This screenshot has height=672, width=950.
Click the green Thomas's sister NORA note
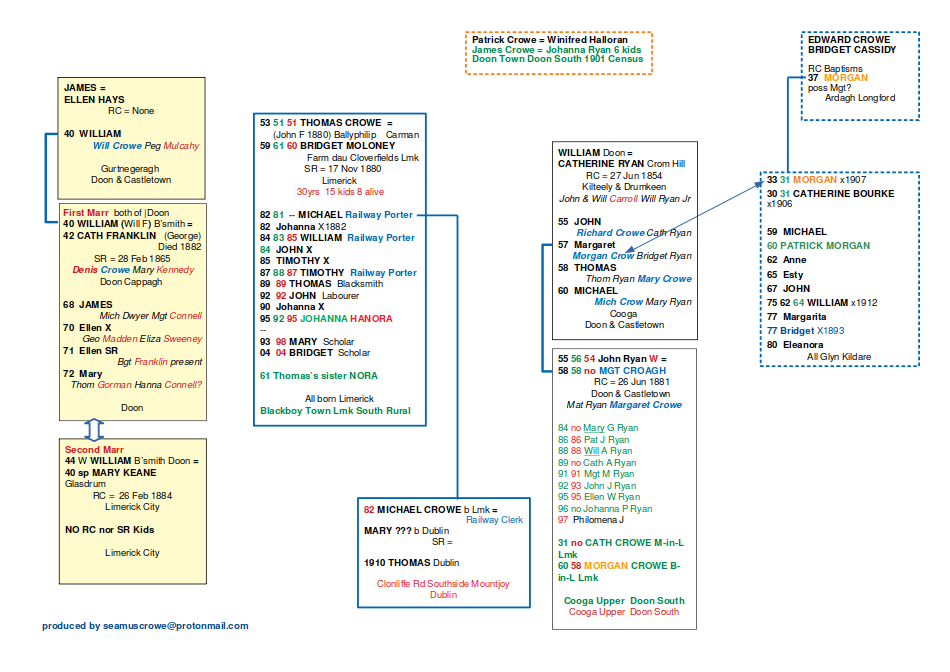[320, 376]
